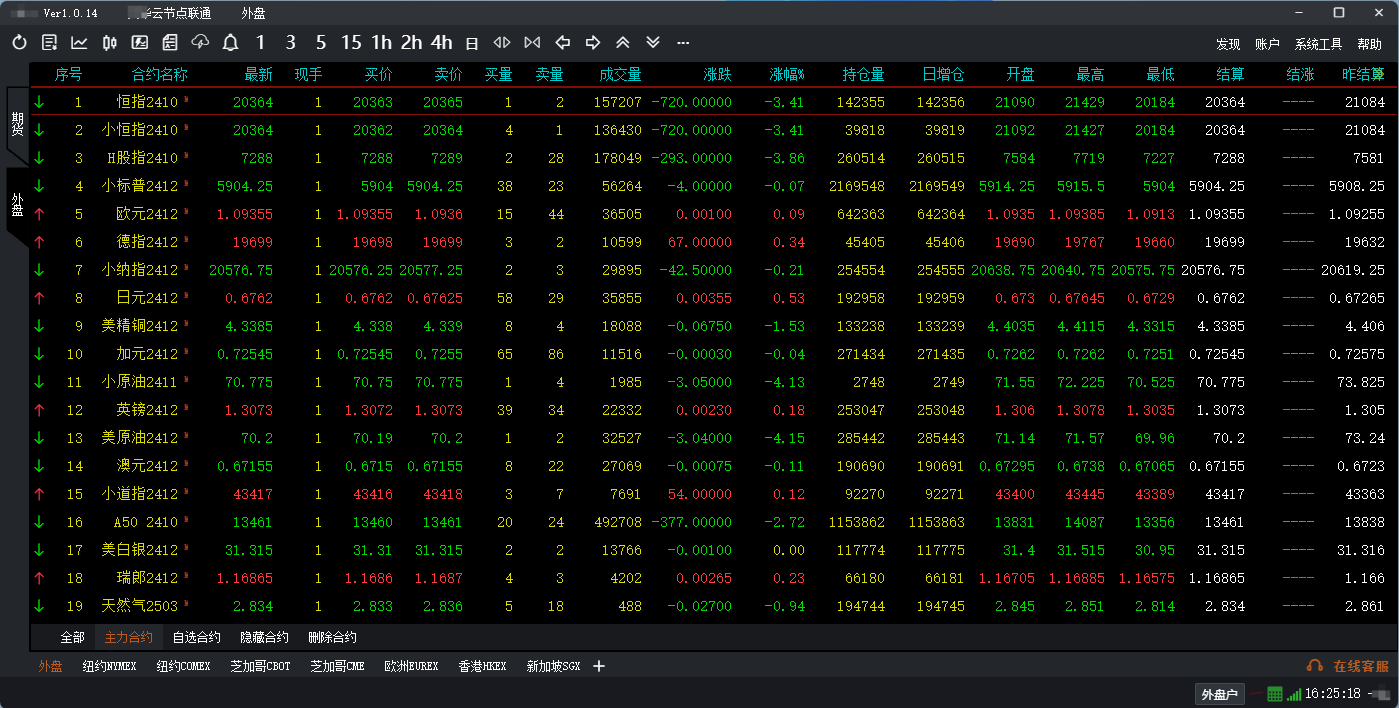Select the 1h period button
Viewport: 1399px width, 708px height.
click(x=381, y=43)
